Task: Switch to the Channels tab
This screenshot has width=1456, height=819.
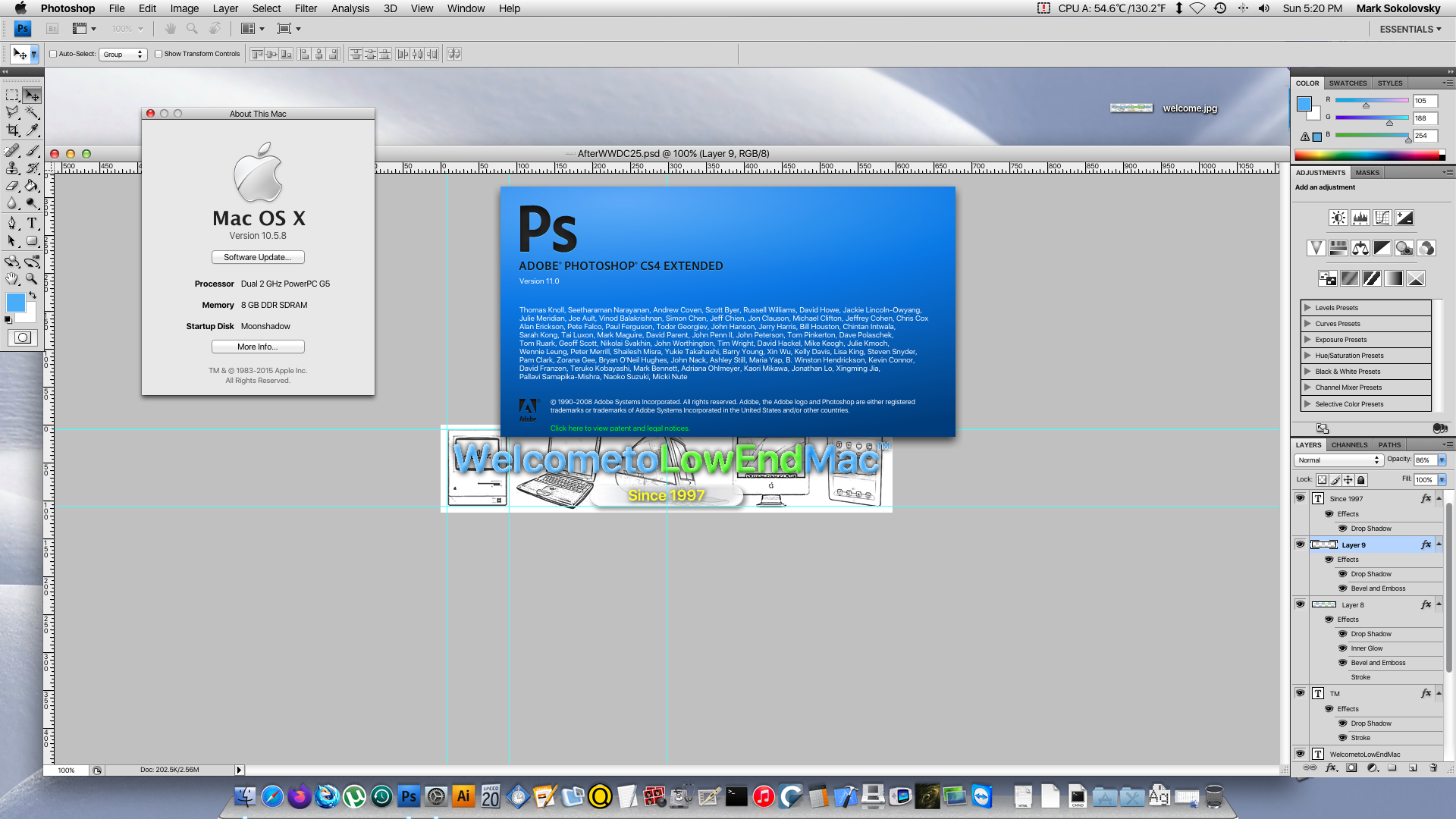Action: [1349, 445]
